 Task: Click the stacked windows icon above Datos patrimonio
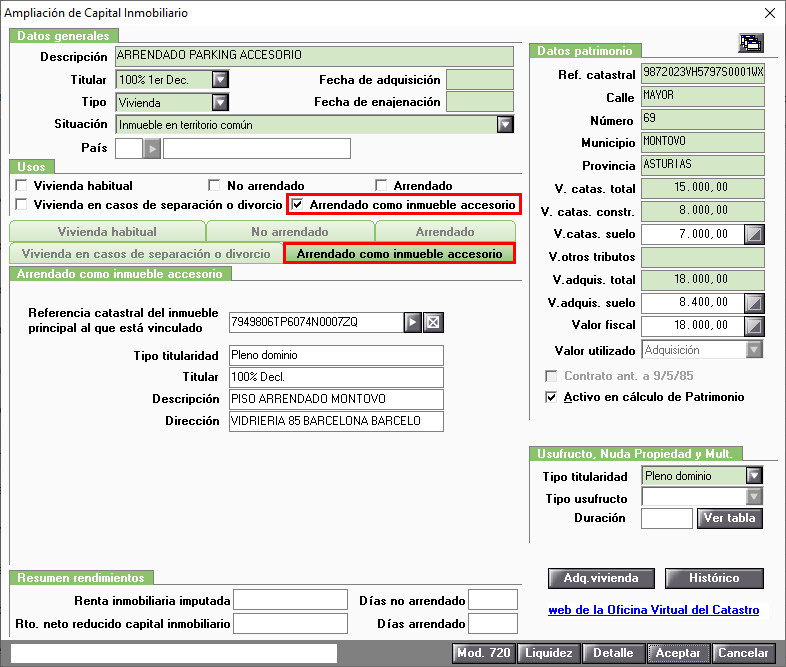751,43
